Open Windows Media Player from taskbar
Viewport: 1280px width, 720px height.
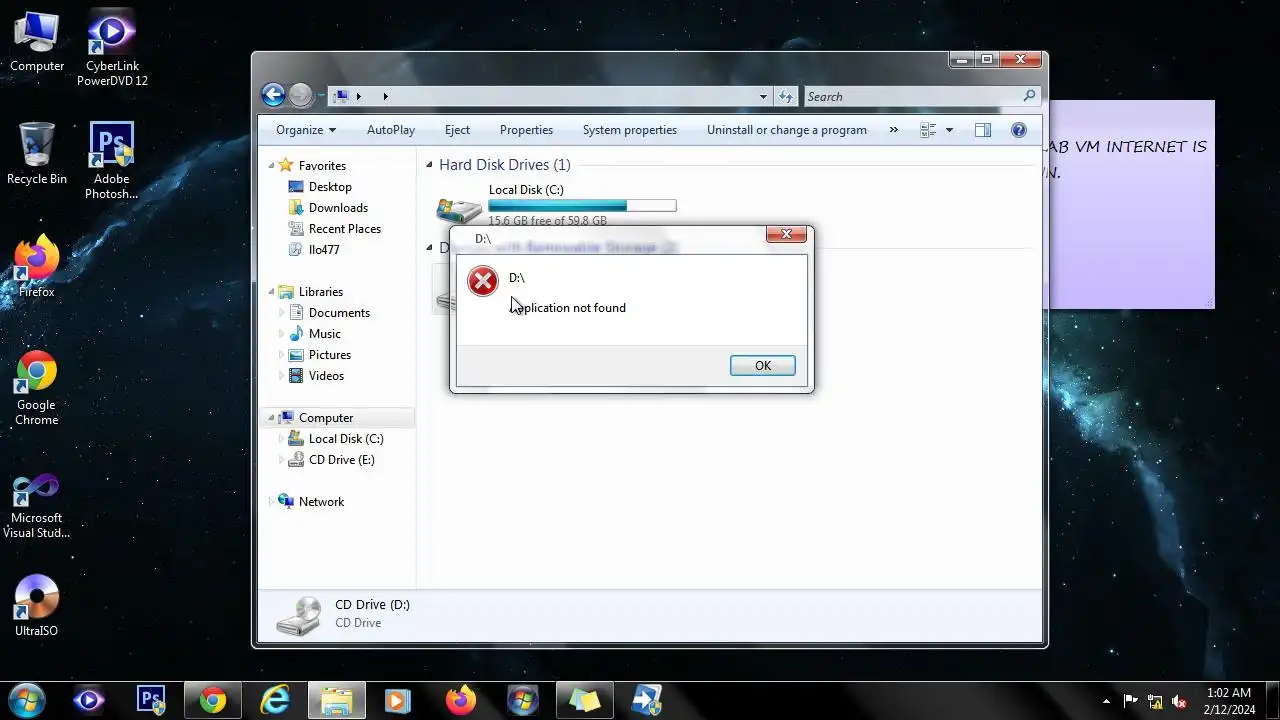pos(399,700)
